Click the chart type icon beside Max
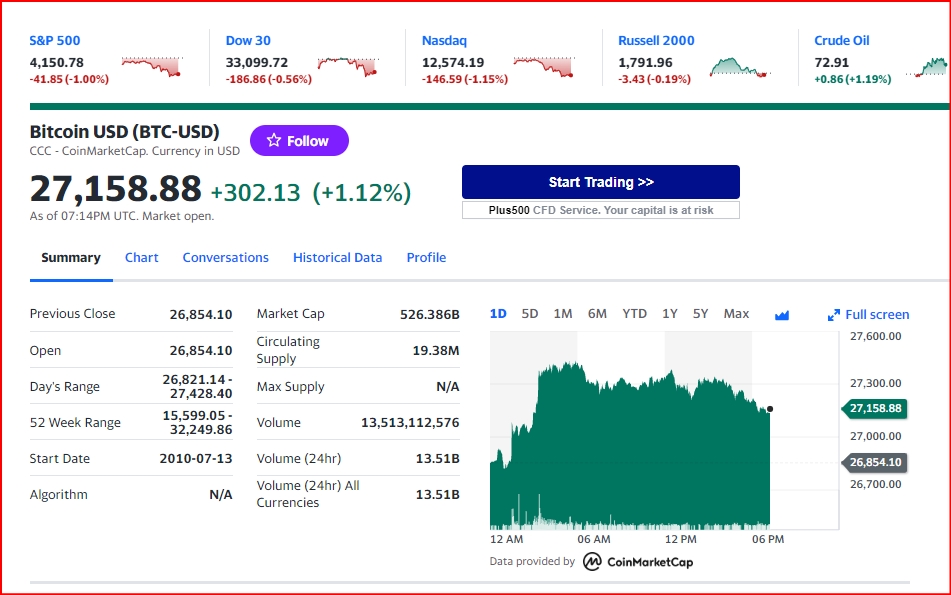 [x=782, y=315]
